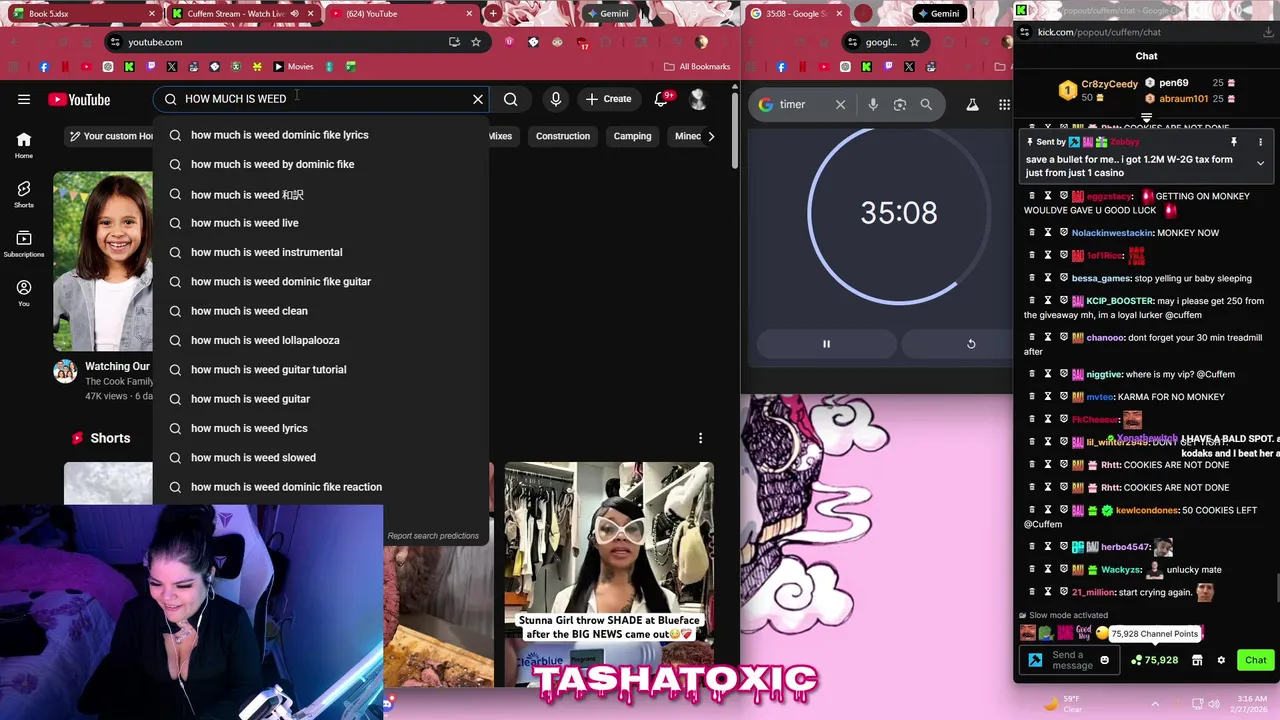Click Google voice search microphone
The width and height of the screenshot is (1280, 720).
coord(873,105)
